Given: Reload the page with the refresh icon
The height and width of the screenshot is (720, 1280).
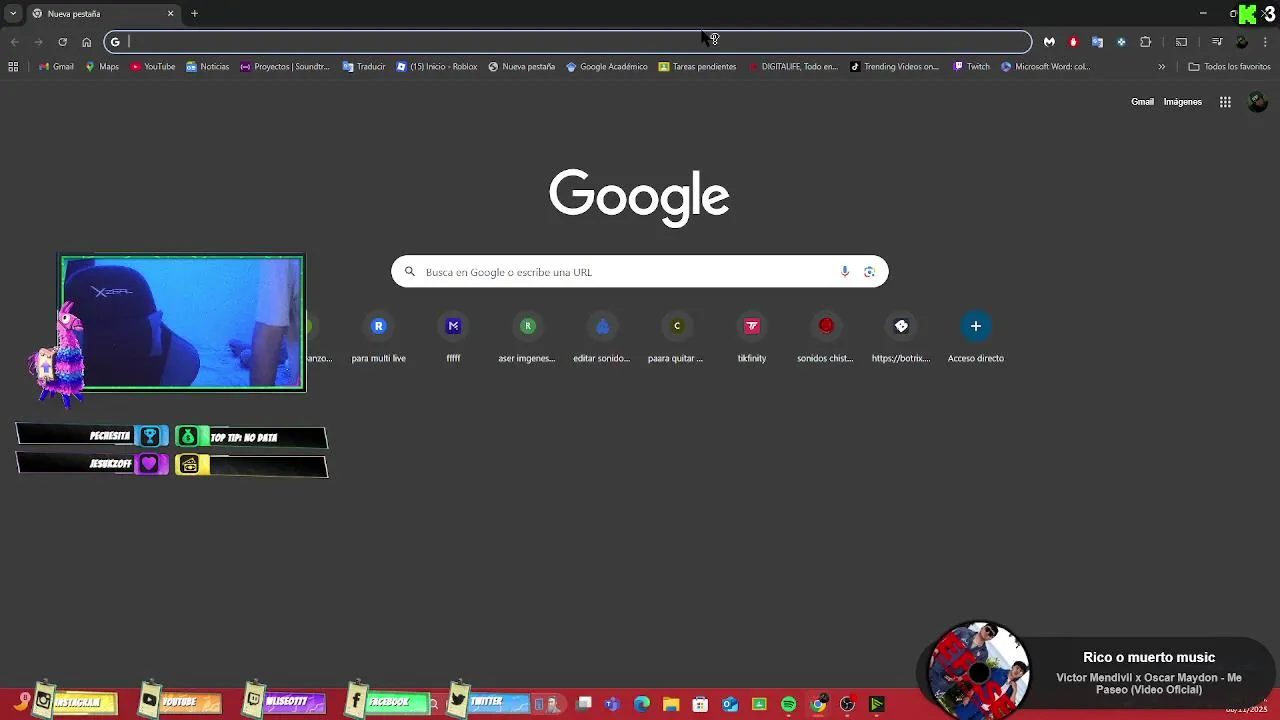Looking at the screenshot, I should [x=62, y=42].
